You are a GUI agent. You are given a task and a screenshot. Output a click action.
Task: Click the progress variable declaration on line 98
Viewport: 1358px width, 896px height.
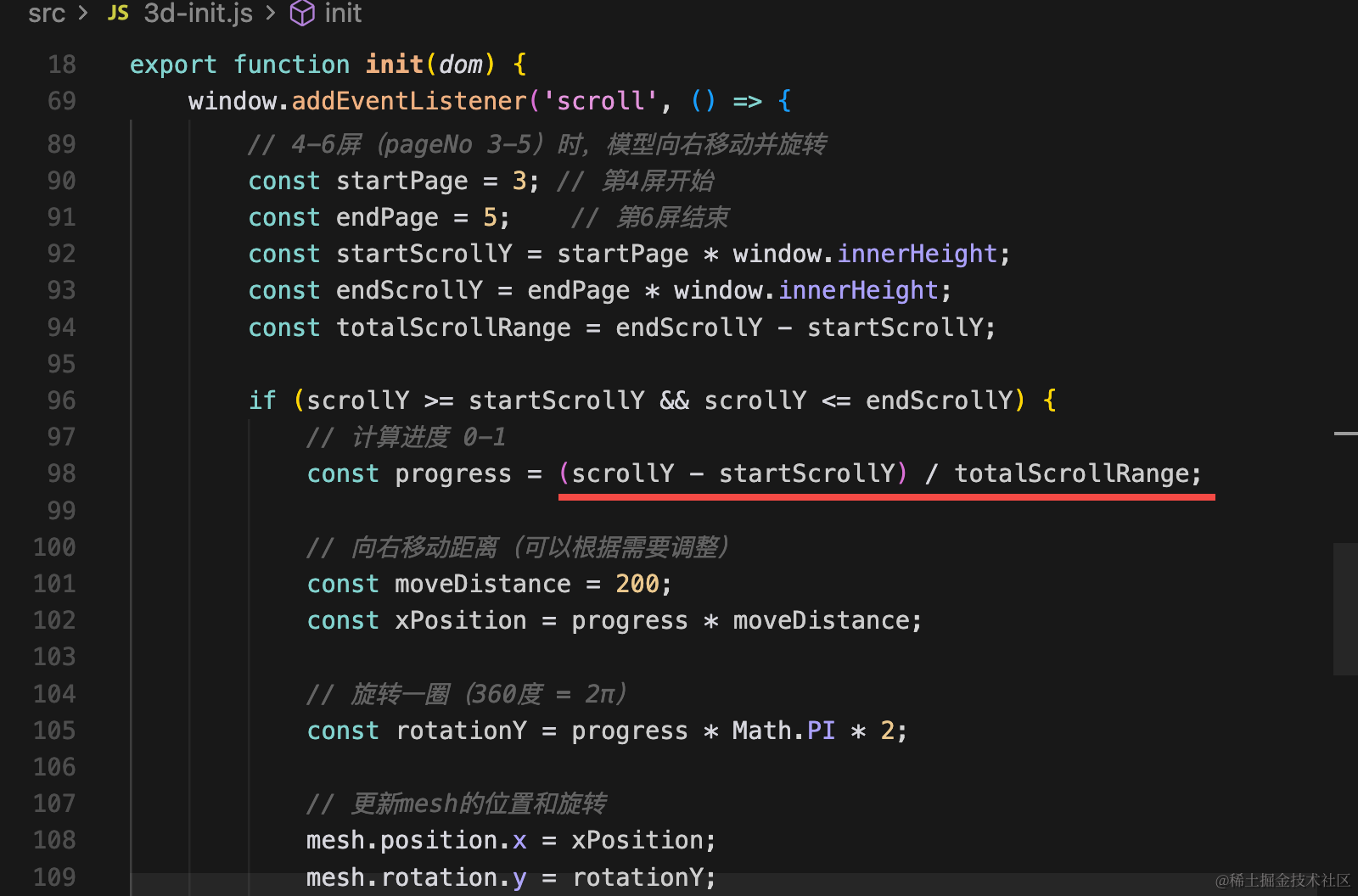453,473
